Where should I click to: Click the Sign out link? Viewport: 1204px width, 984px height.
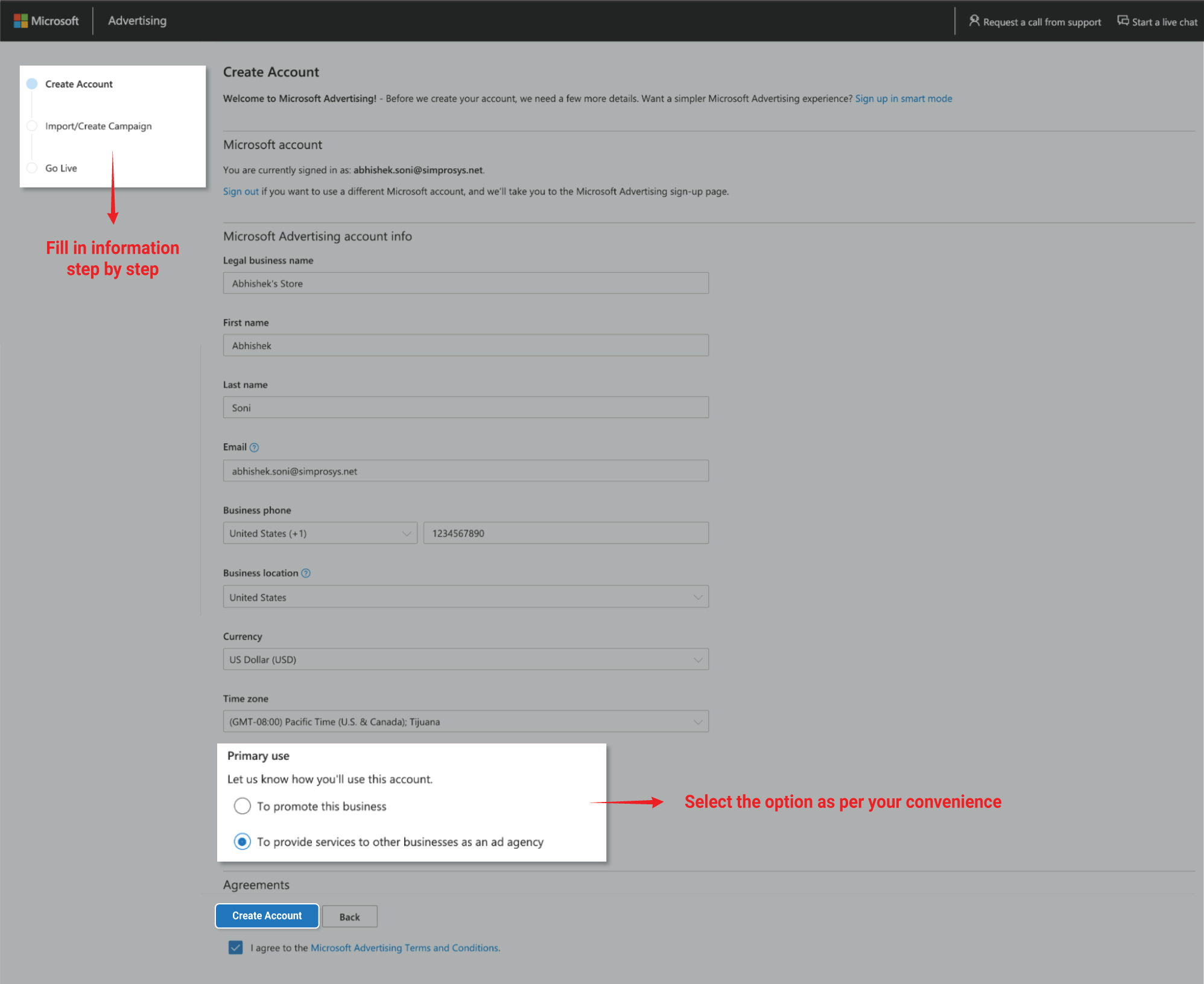(241, 191)
